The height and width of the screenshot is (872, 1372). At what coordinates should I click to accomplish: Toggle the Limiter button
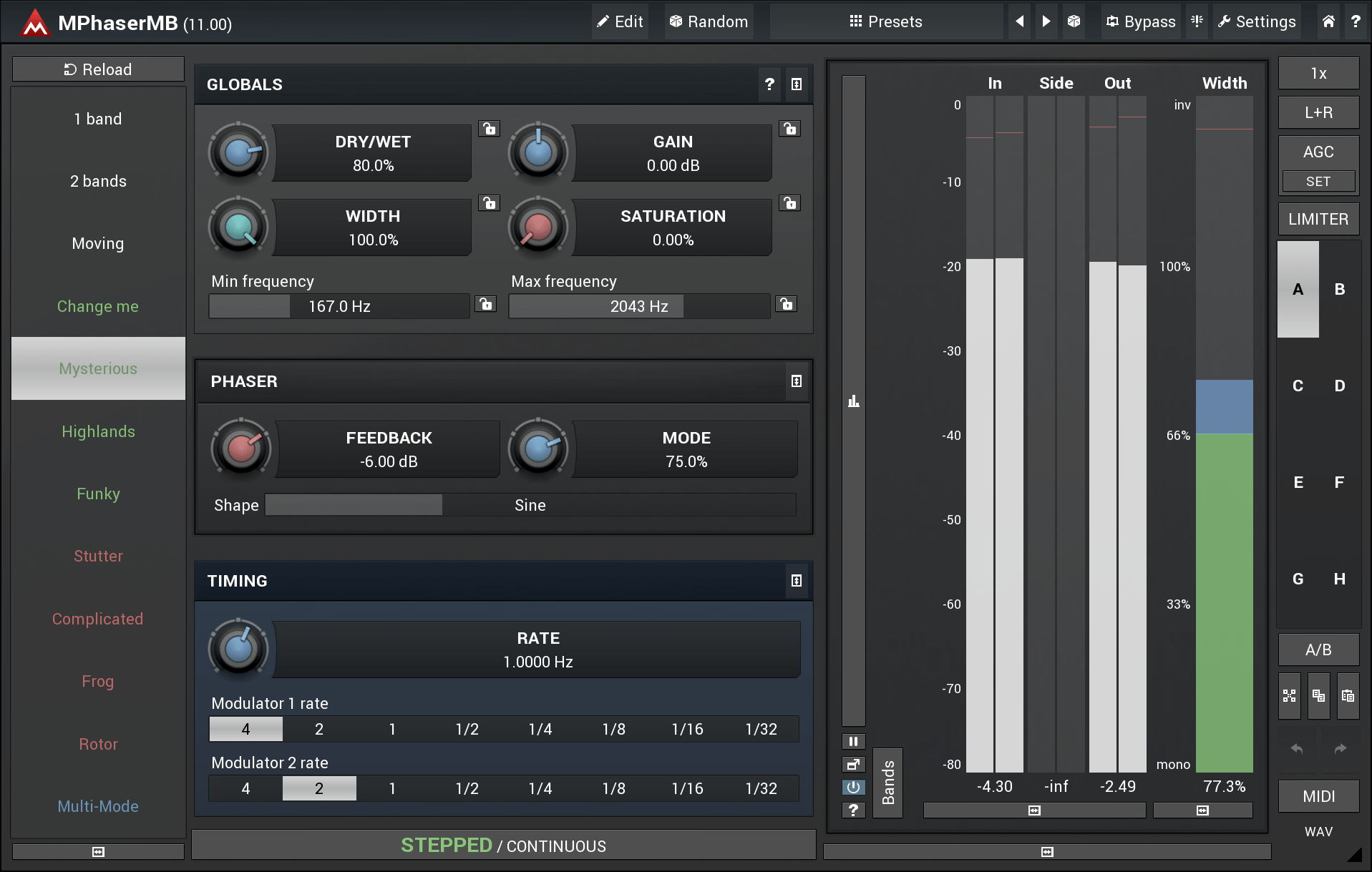pos(1318,219)
